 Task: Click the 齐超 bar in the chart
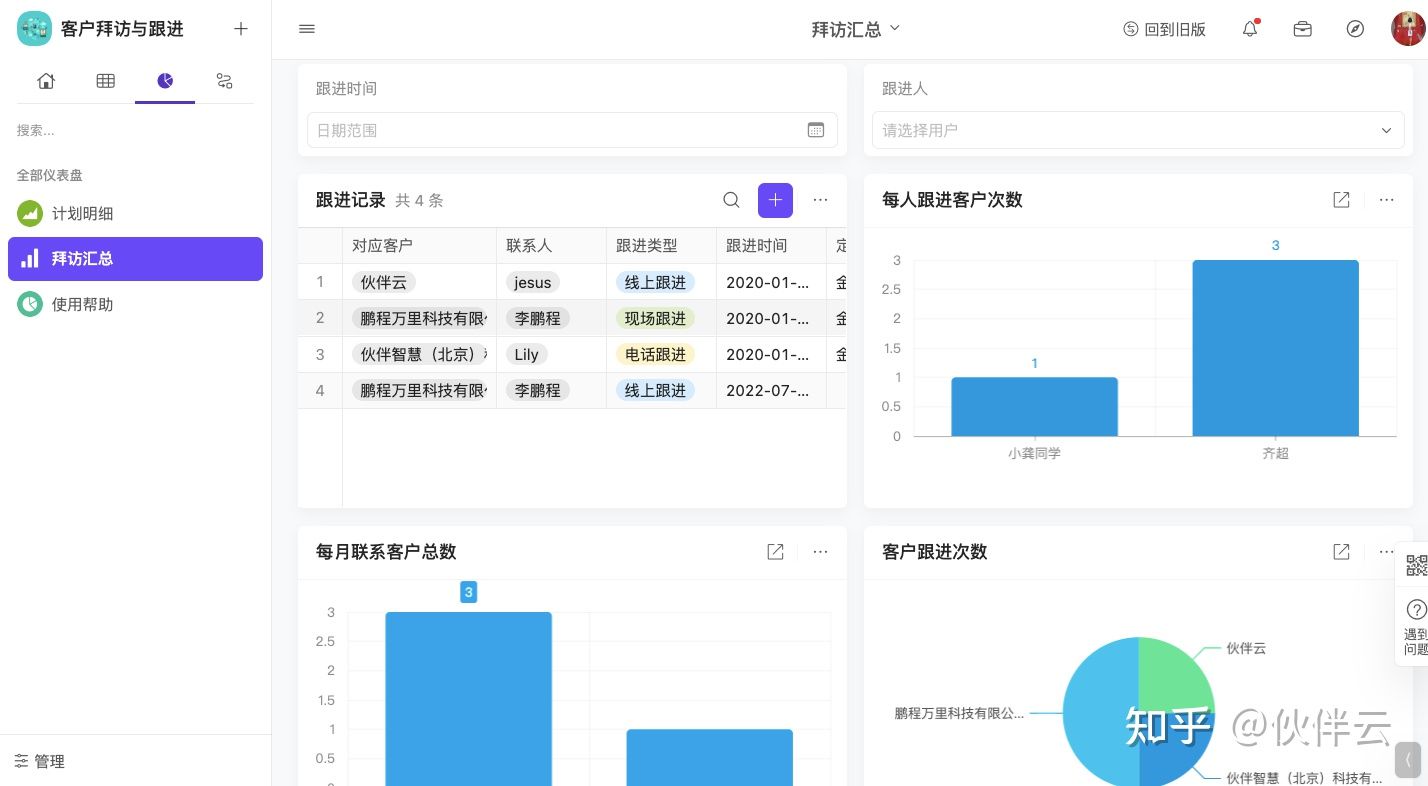tap(1275, 348)
